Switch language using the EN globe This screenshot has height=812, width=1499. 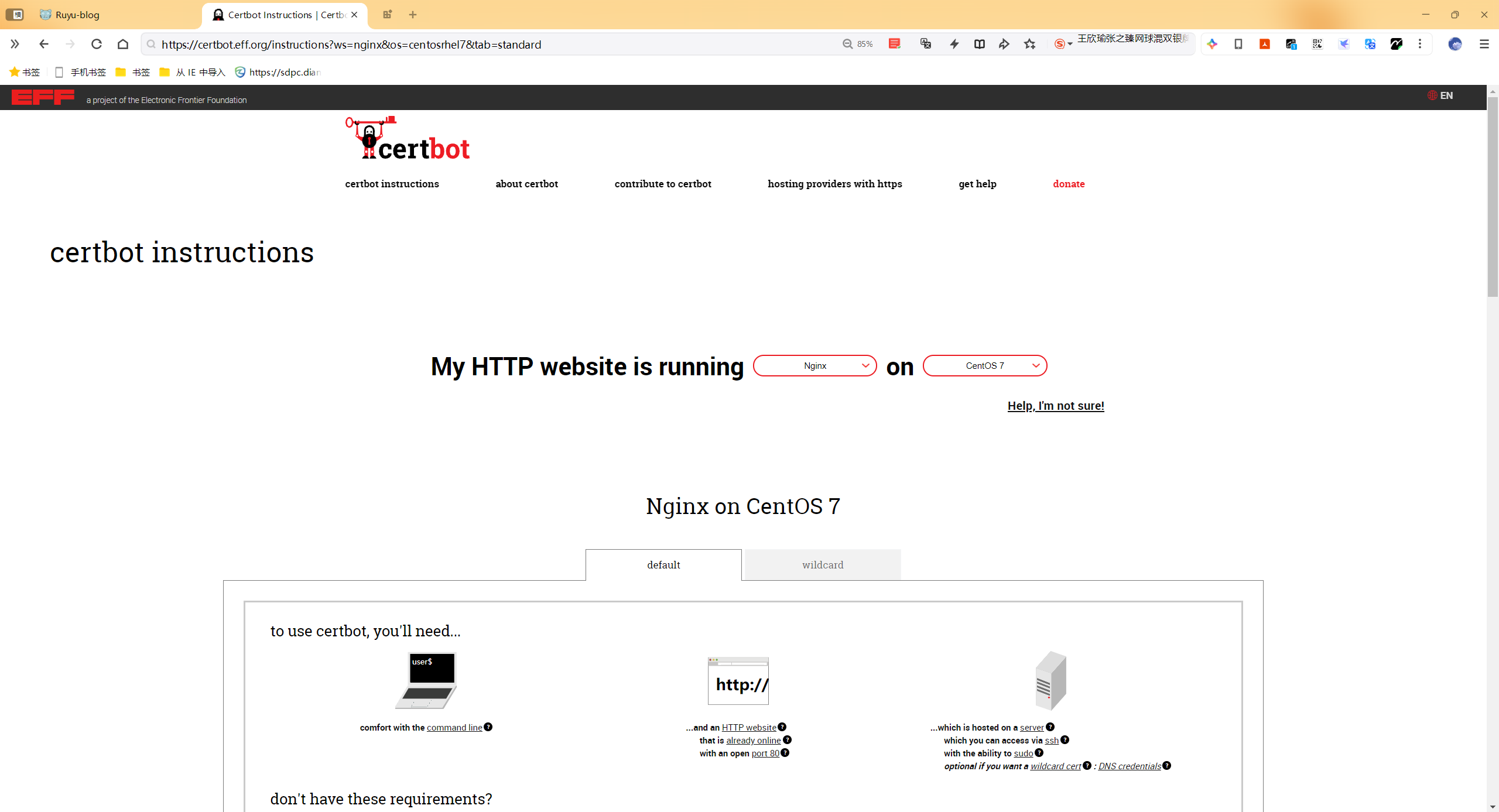[x=1440, y=95]
